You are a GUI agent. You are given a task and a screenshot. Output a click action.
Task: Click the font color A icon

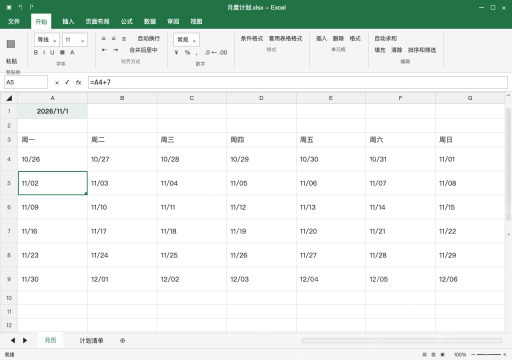point(72,52)
